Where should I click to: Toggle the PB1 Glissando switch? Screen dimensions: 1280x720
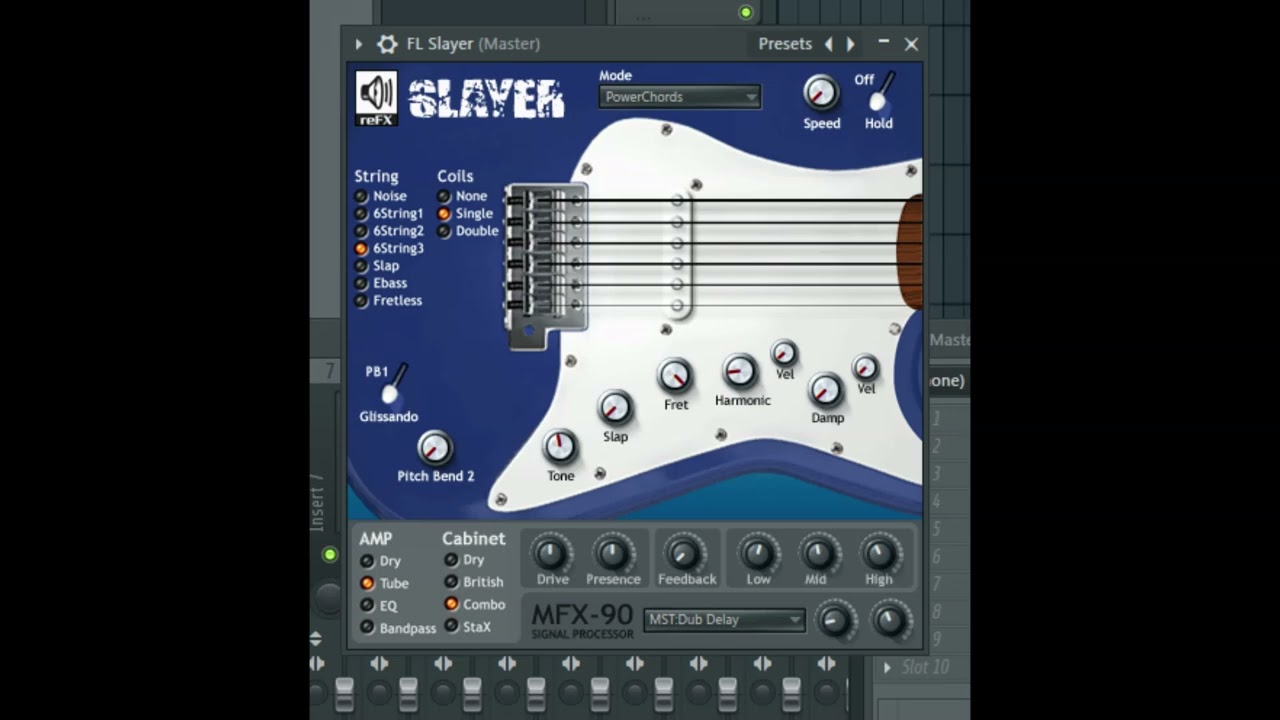click(393, 384)
